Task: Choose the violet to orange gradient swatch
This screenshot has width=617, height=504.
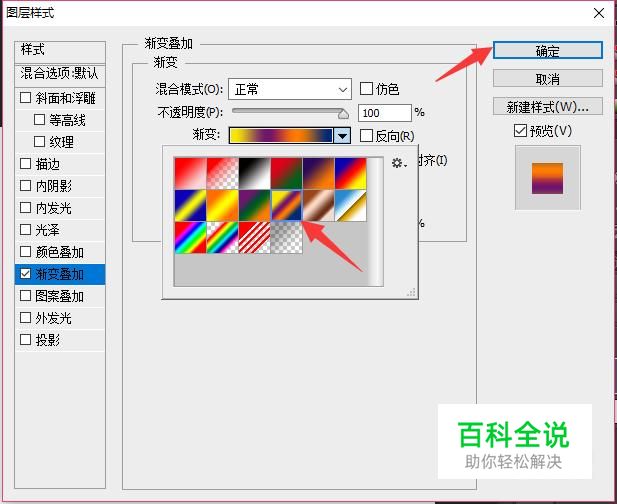Action: 318,173
